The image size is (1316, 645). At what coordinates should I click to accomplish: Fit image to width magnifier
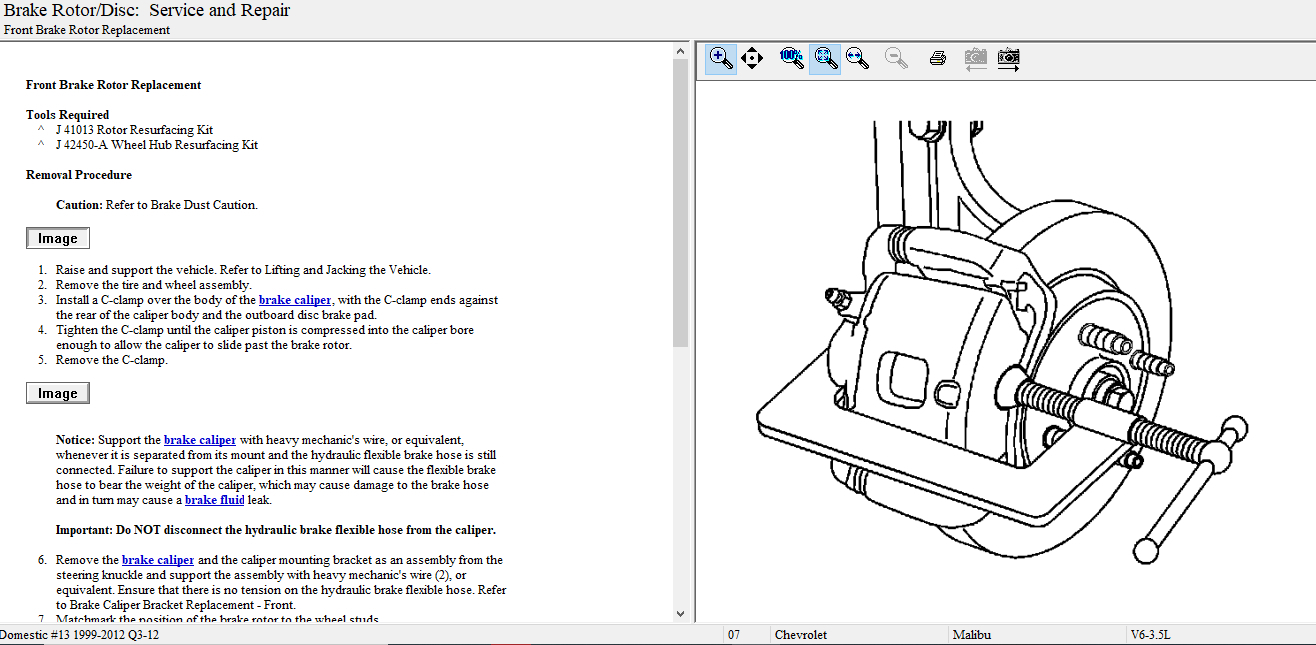(x=857, y=58)
